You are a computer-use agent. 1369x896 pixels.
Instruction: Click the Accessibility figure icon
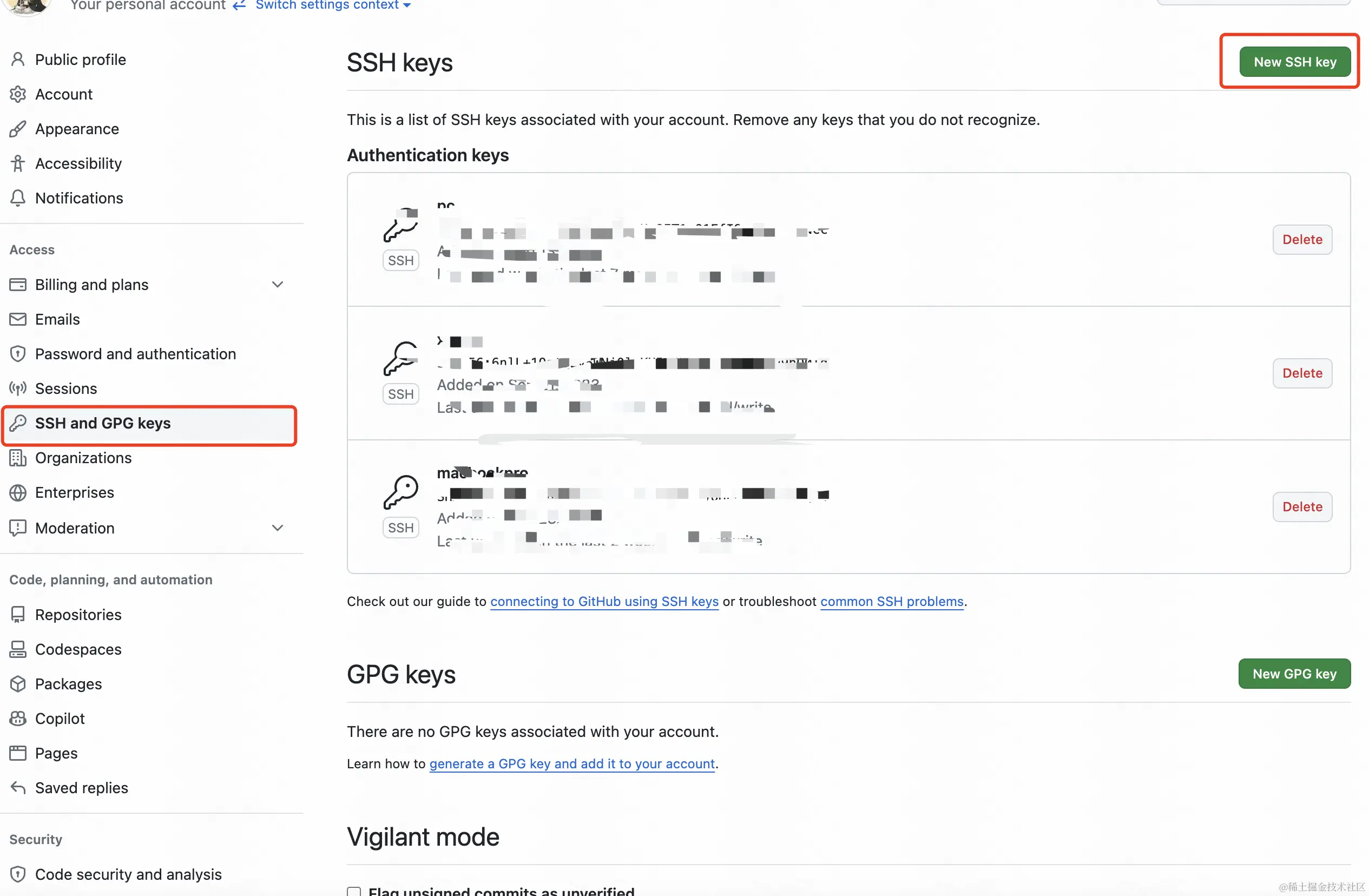[18, 163]
